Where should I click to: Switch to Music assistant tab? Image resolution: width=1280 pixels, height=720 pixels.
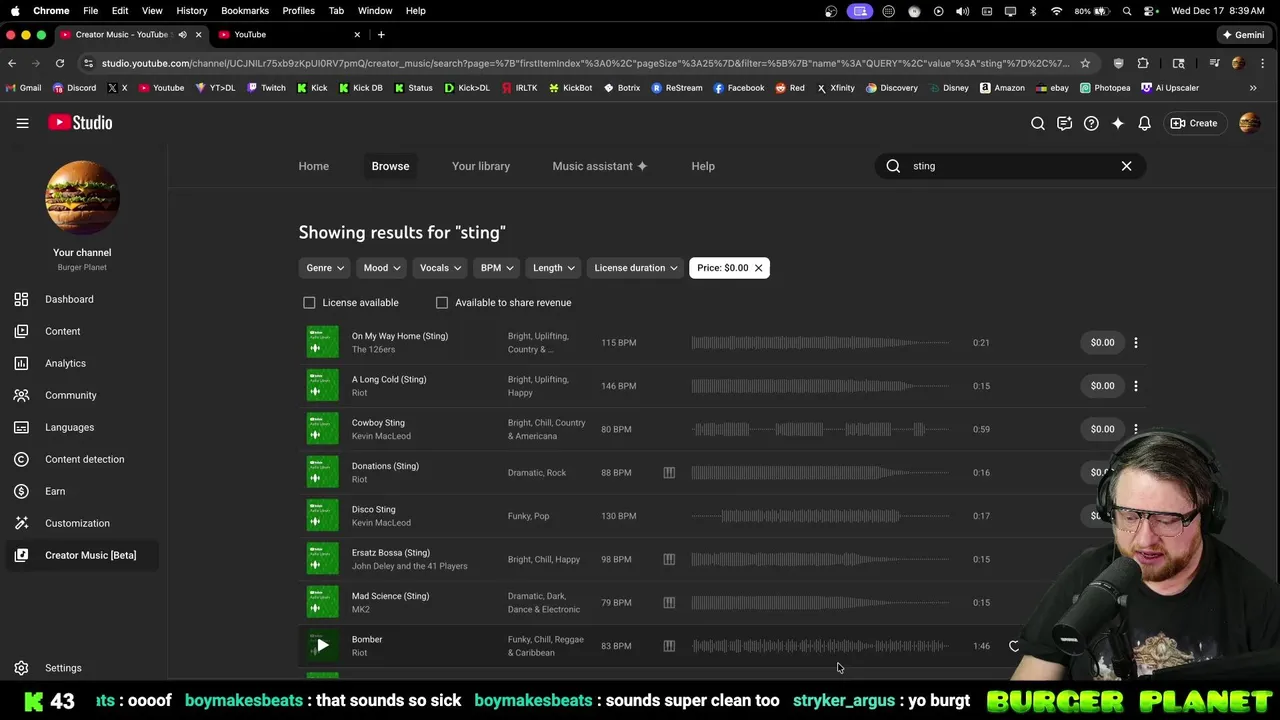[599, 166]
